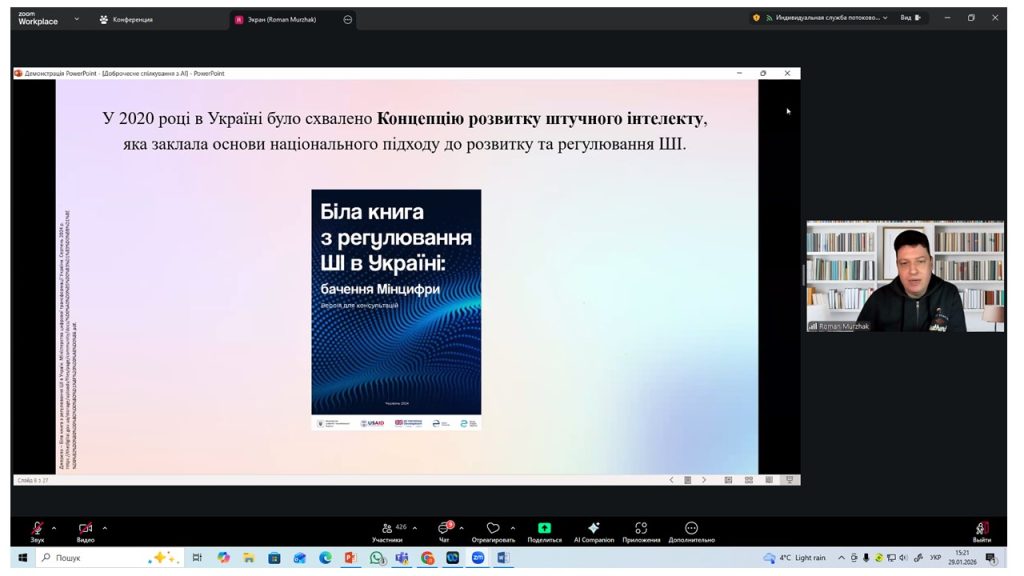This screenshot has width=1024, height=576.
Task: Click the Windows taskbar search box
Action: click(x=90, y=558)
